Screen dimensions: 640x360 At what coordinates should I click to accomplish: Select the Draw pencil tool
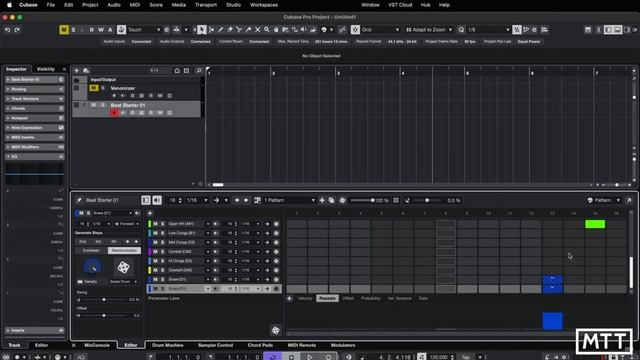pos(220,30)
